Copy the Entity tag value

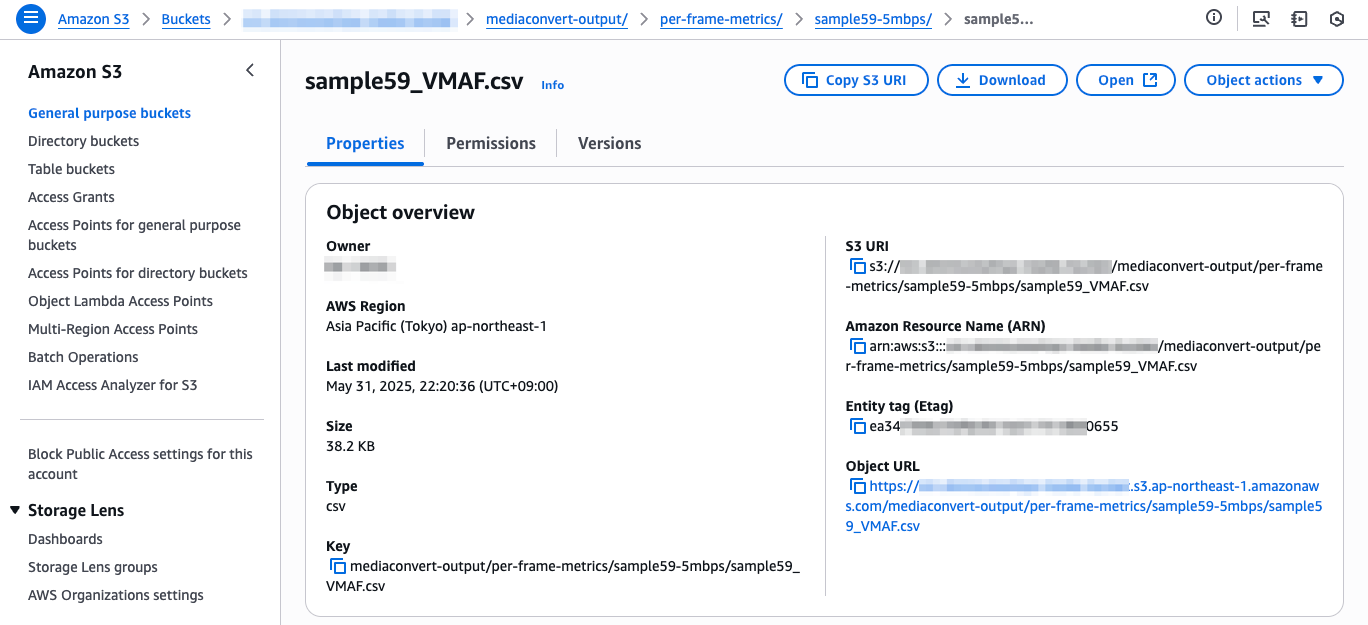tap(857, 427)
